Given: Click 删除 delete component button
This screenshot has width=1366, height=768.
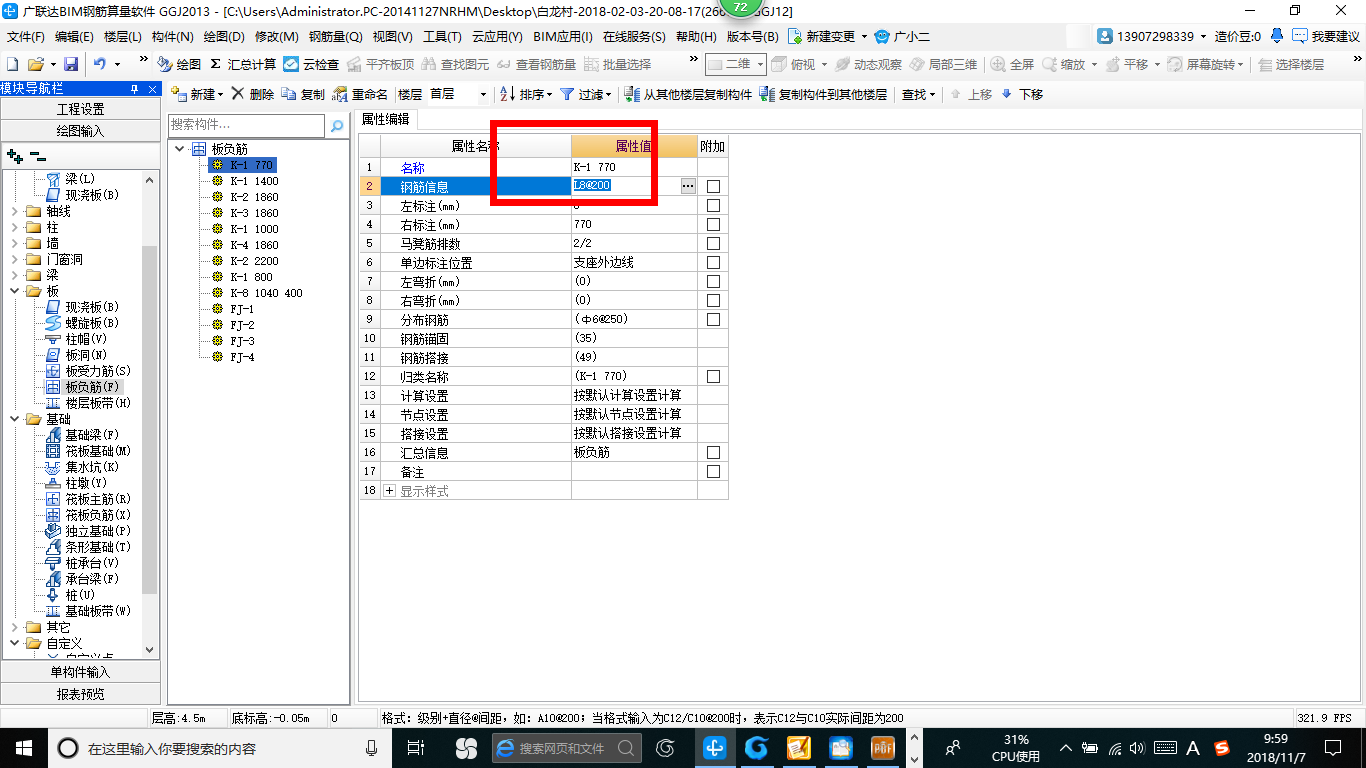Looking at the screenshot, I should click(253, 94).
